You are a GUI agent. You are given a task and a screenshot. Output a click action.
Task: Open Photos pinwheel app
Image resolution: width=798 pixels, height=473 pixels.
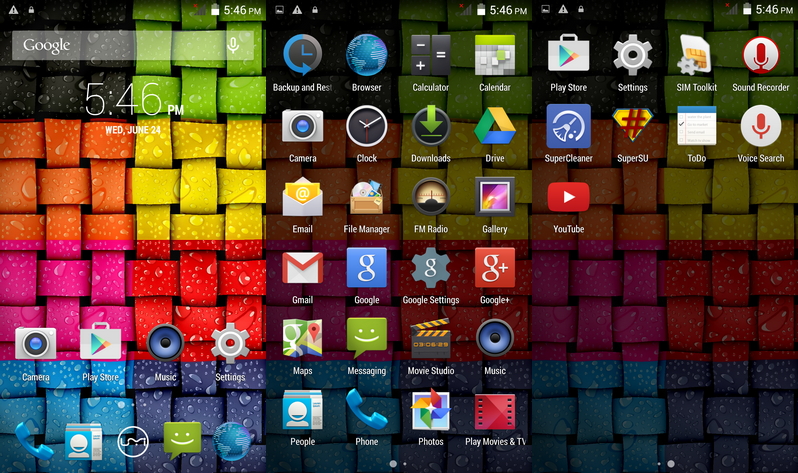(x=431, y=409)
